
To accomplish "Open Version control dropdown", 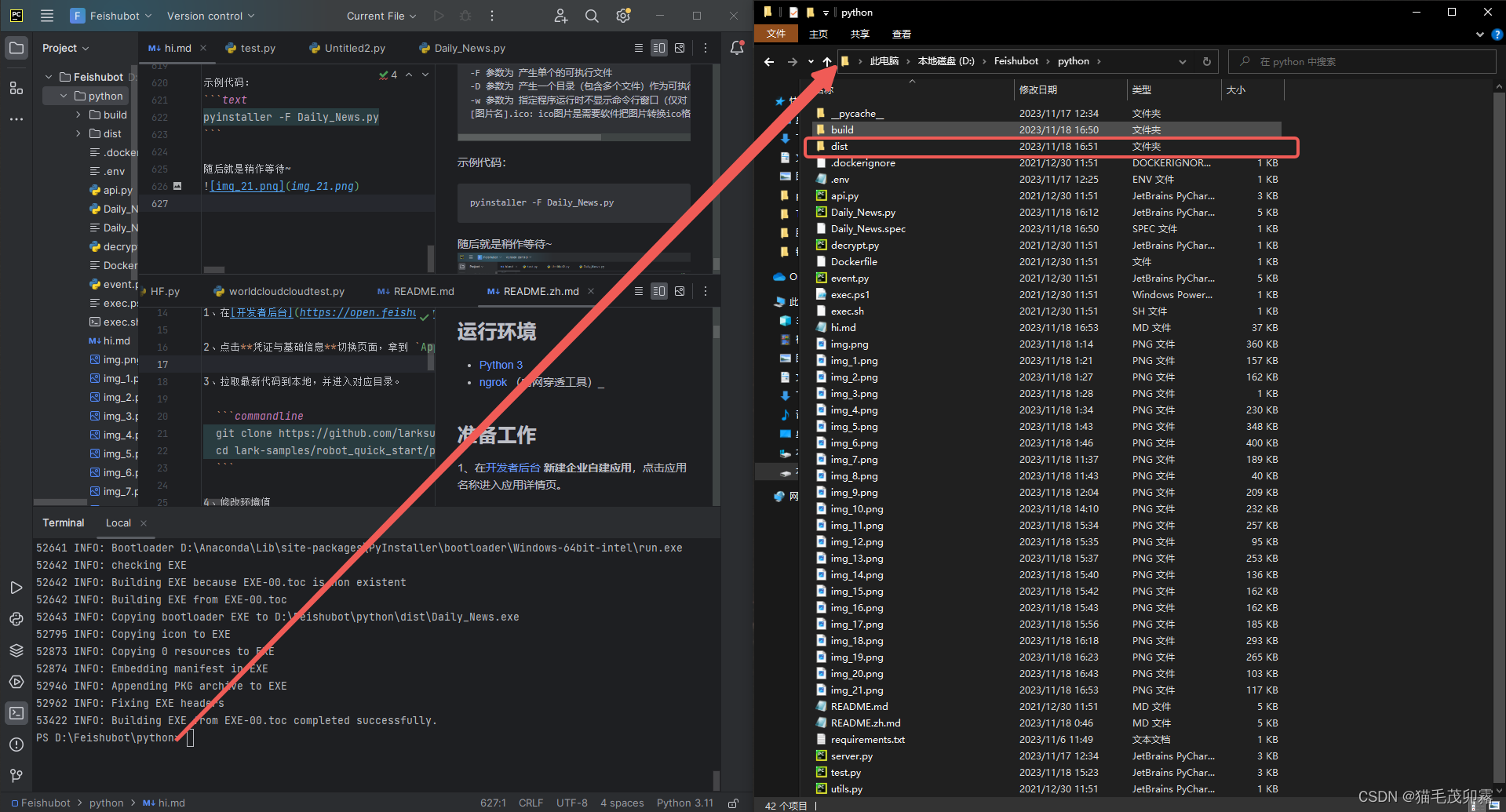I will point(210,16).
